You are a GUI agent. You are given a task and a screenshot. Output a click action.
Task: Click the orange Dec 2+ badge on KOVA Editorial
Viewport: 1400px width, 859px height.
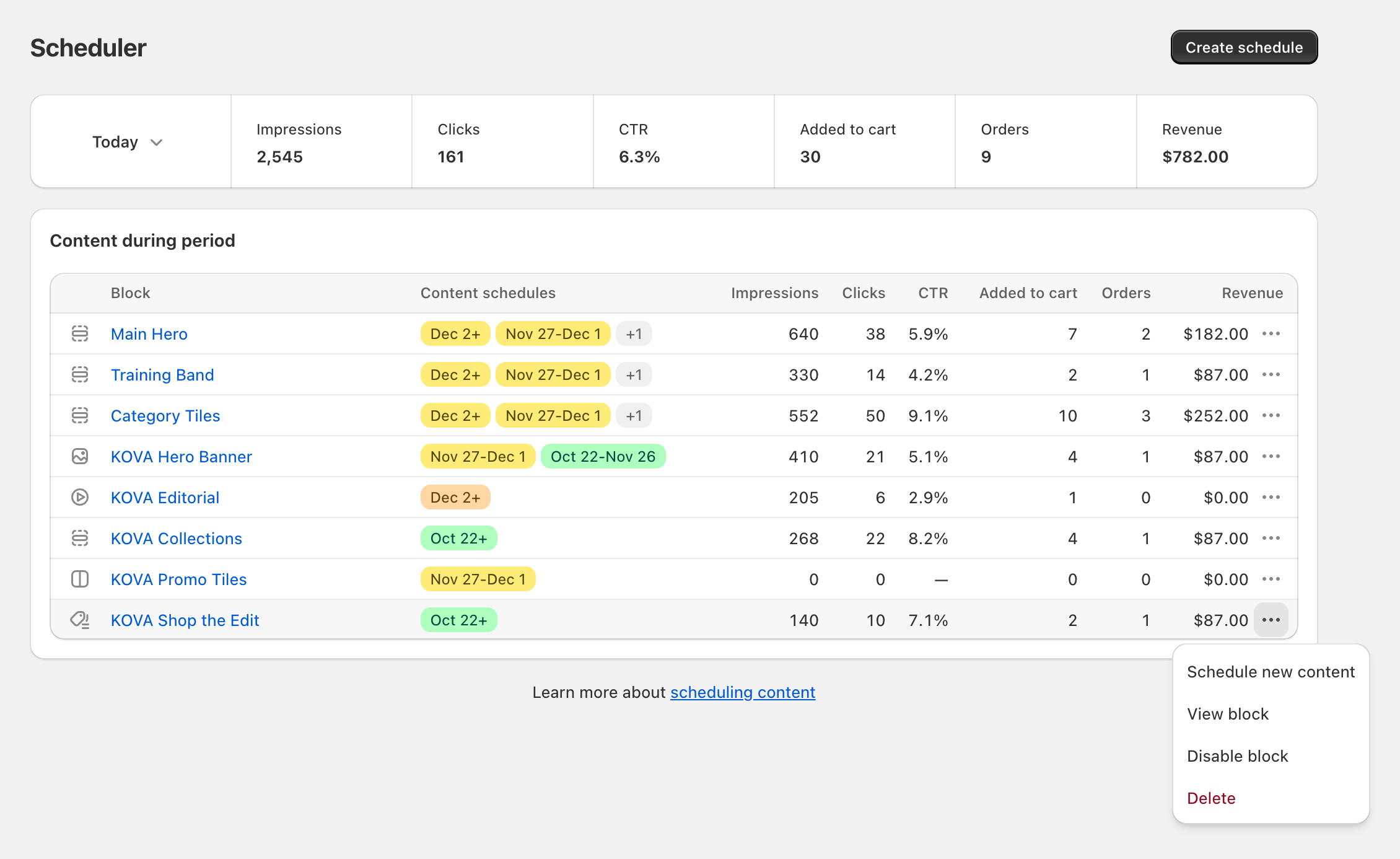[x=455, y=497]
